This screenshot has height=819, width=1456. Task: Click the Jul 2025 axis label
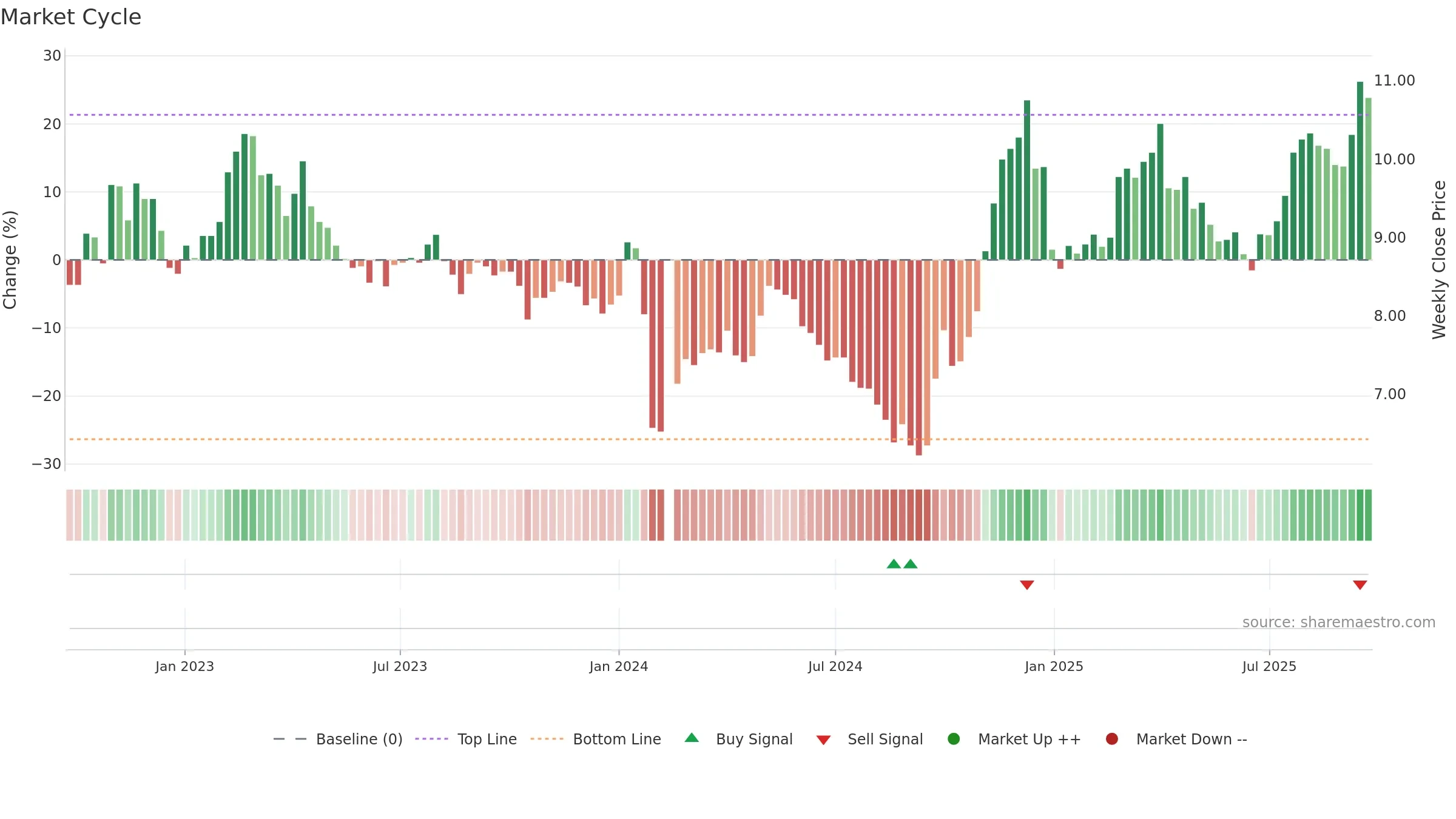click(x=1269, y=666)
